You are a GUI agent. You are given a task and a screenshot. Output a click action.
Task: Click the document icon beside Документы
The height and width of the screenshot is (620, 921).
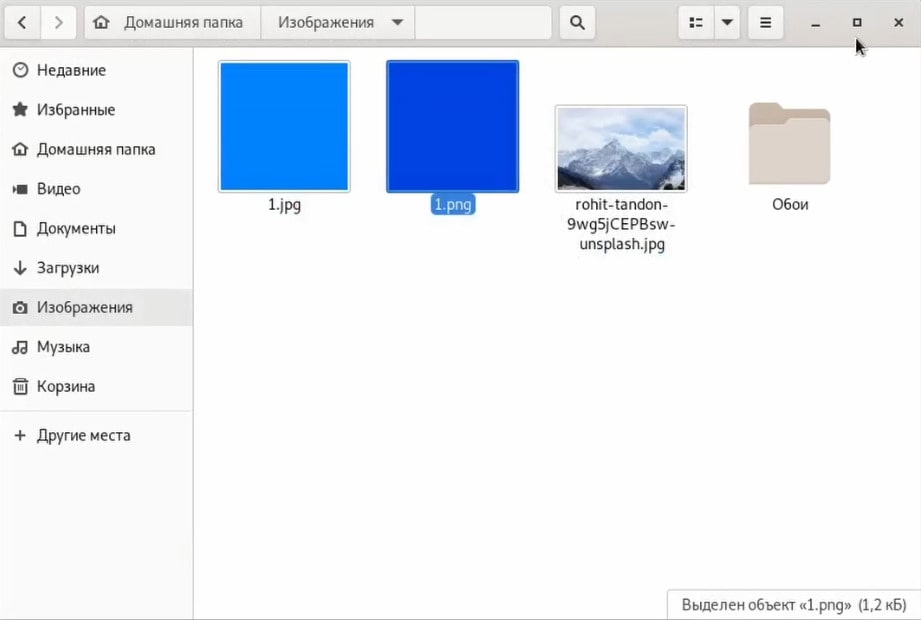click(21, 228)
